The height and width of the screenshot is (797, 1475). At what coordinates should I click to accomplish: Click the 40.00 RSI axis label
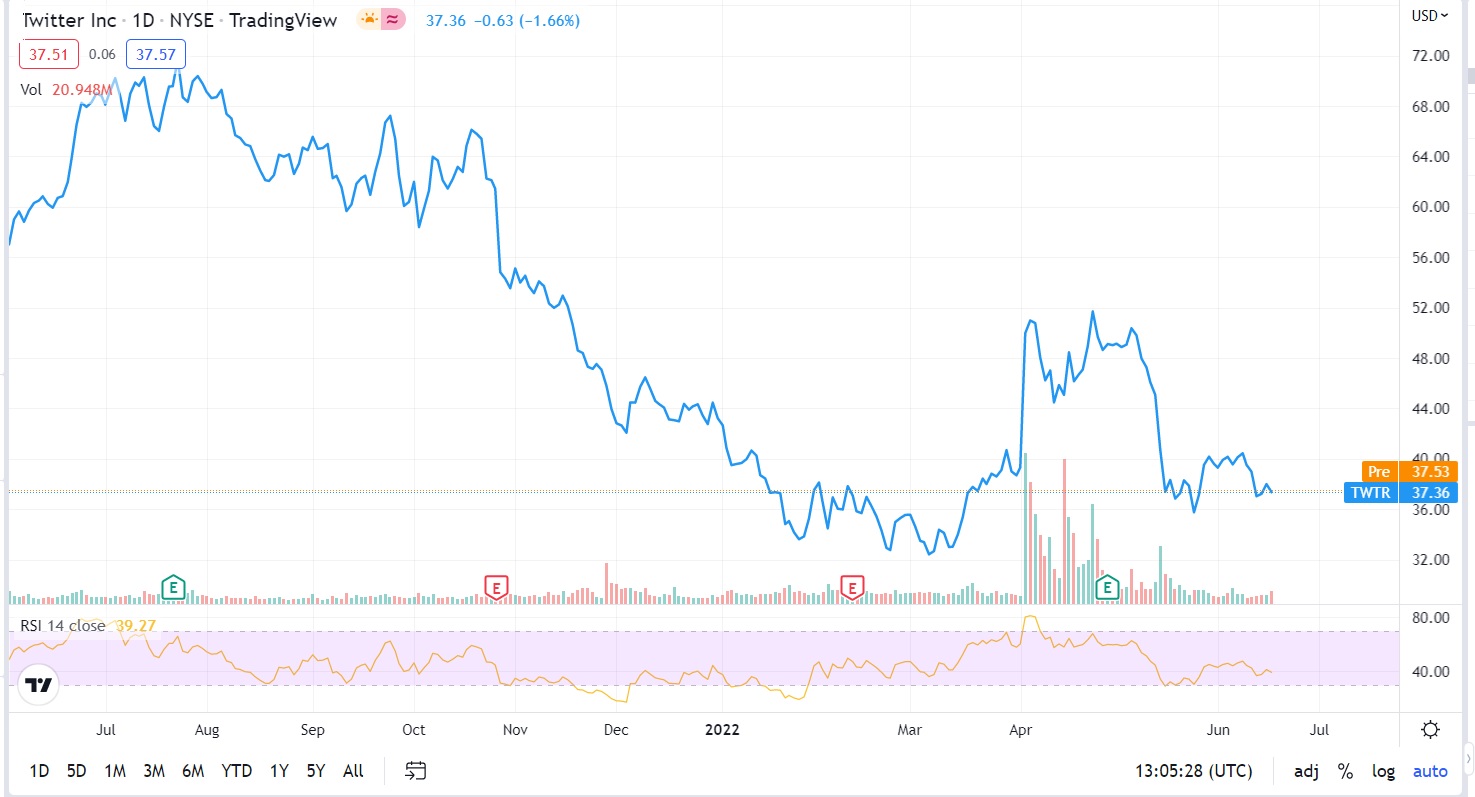1430,672
